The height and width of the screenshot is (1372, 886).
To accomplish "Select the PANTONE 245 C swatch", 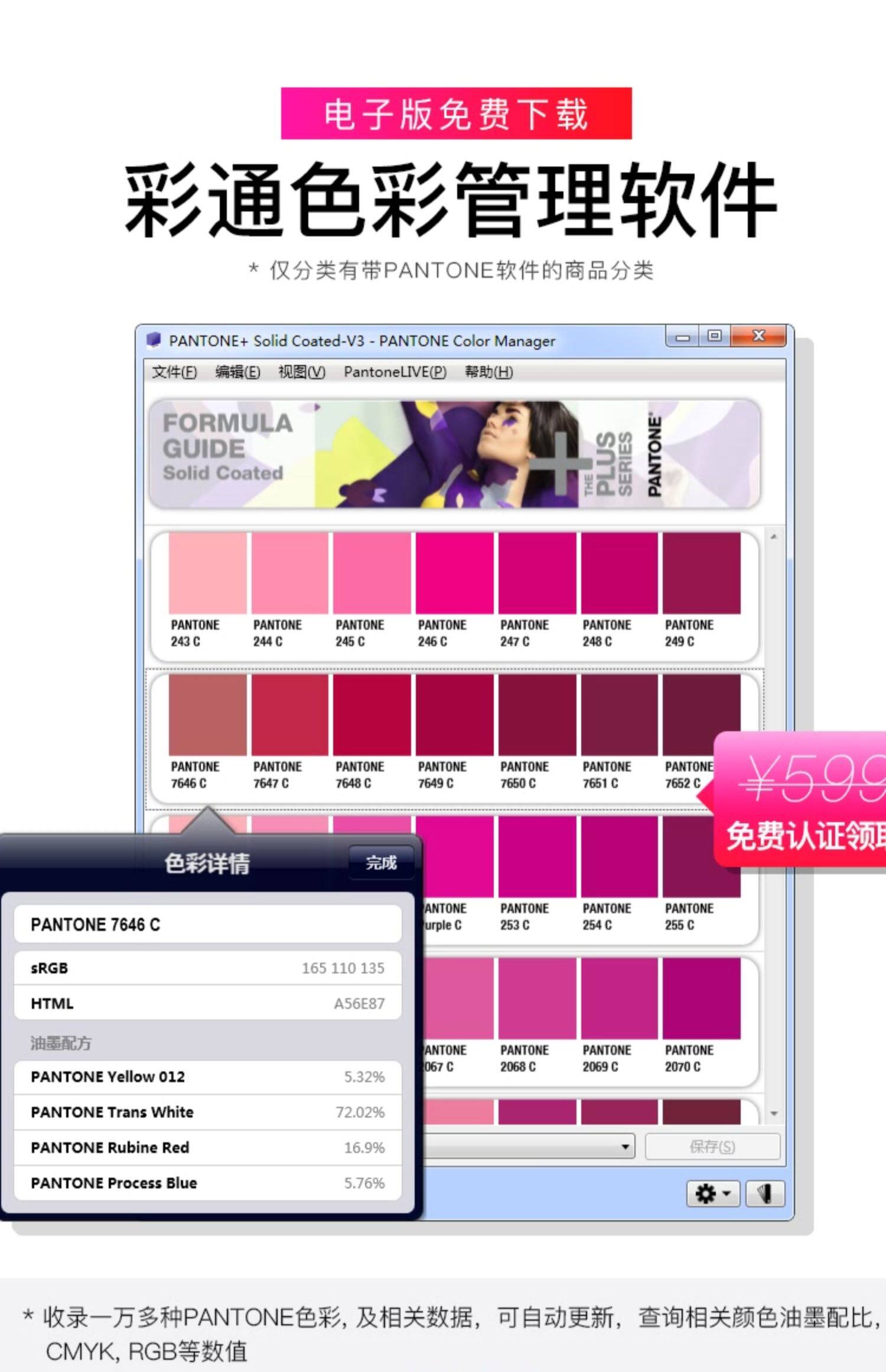I will coord(372,573).
